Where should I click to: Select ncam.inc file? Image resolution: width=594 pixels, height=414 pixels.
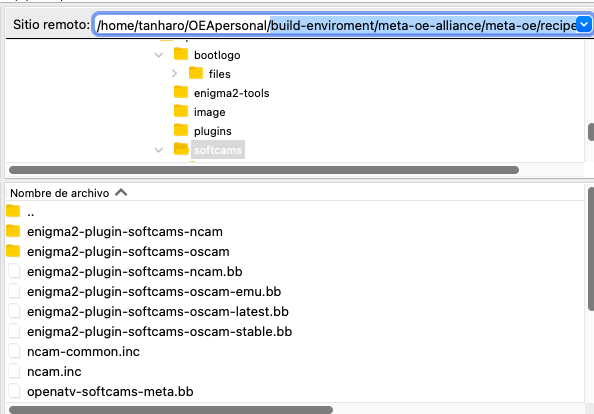click(x=54, y=372)
